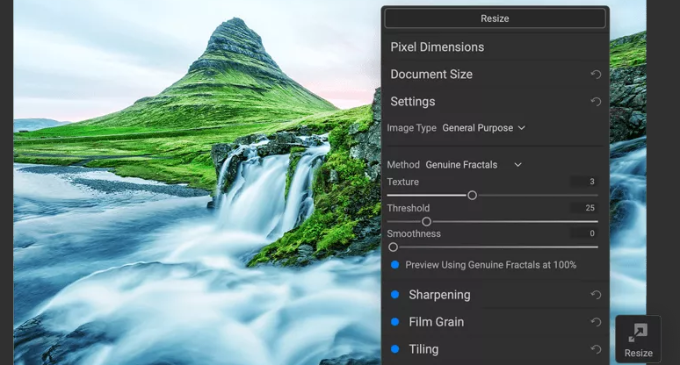680x365 pixels.
Task: Click the Texture slider handle
Action: [472, 196]
